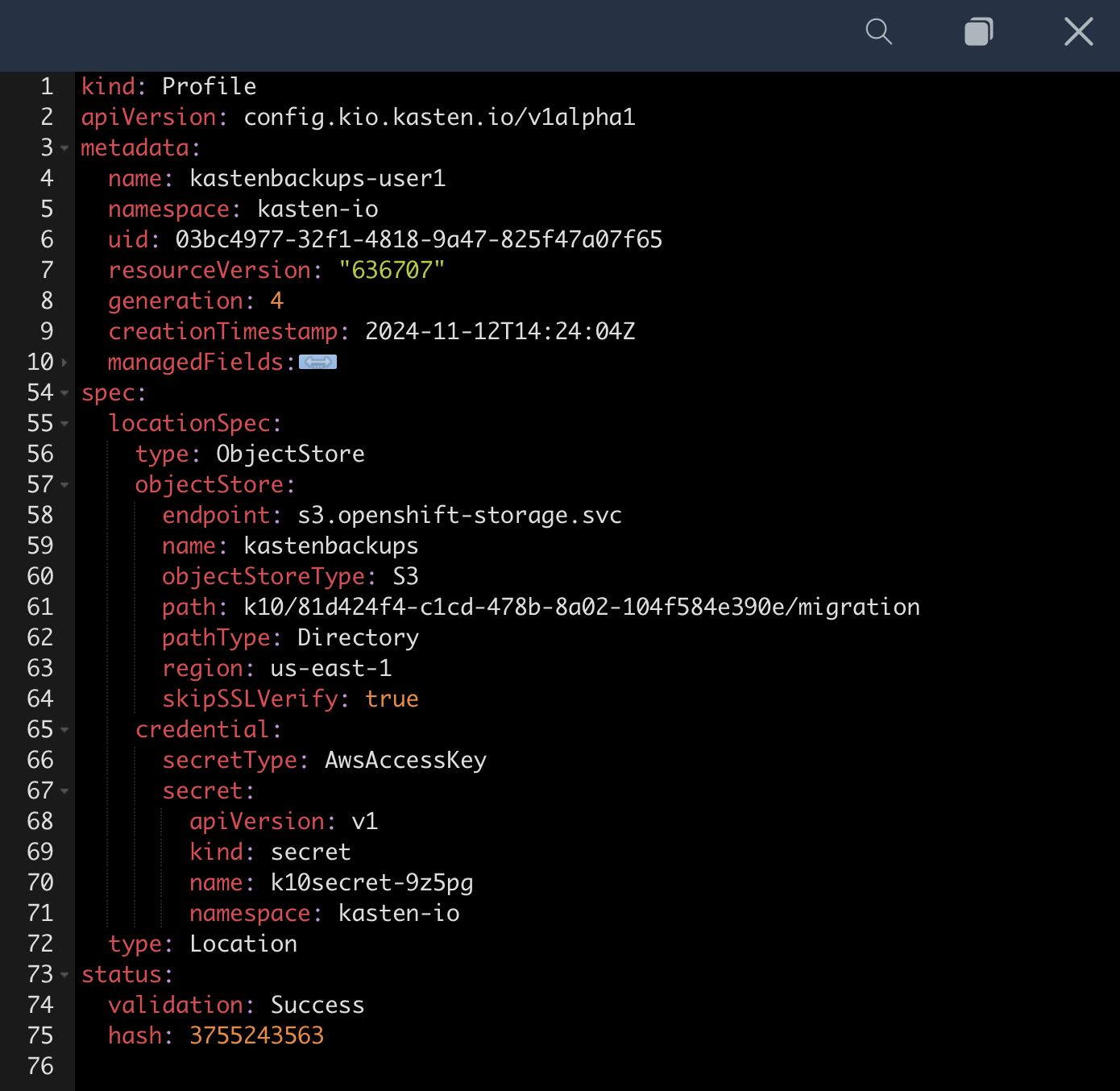Click skipSSLVerify value true
Image resolution: width=1120 pixels, height=1091 pixels.
click(x=392, y=699)
